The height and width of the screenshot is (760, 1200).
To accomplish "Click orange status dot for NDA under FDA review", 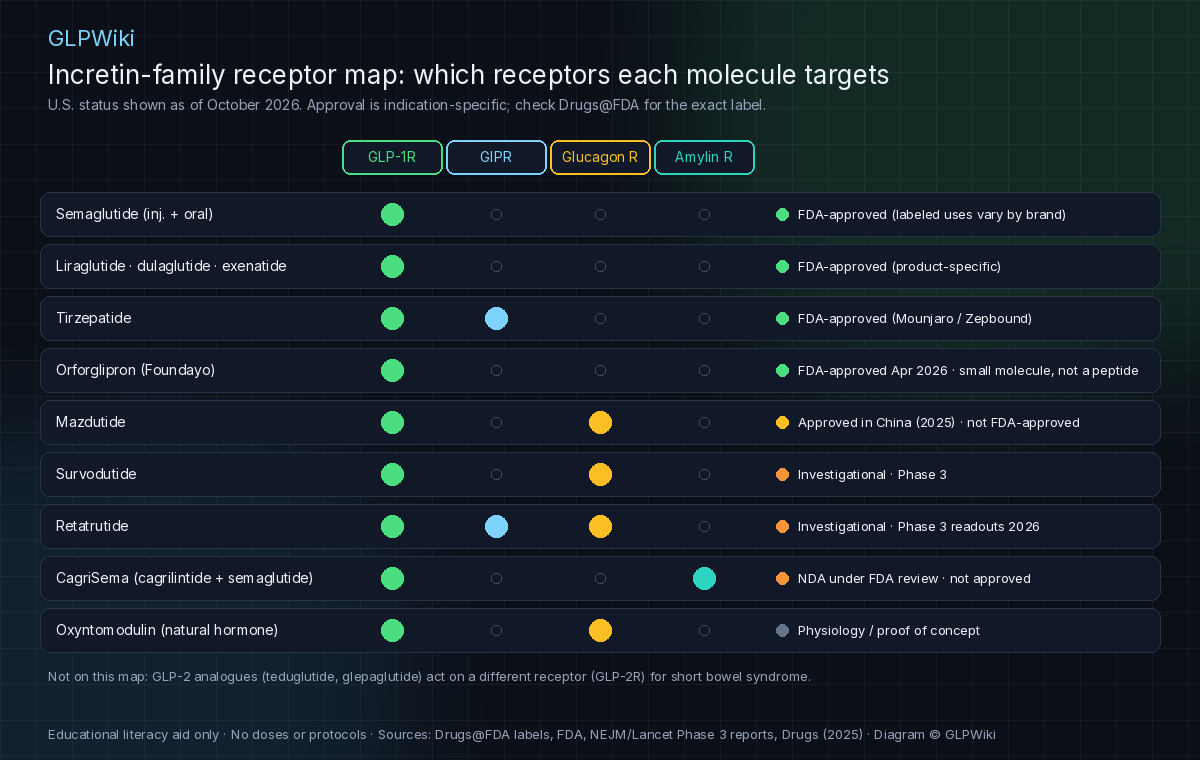I will coord(782,578).
